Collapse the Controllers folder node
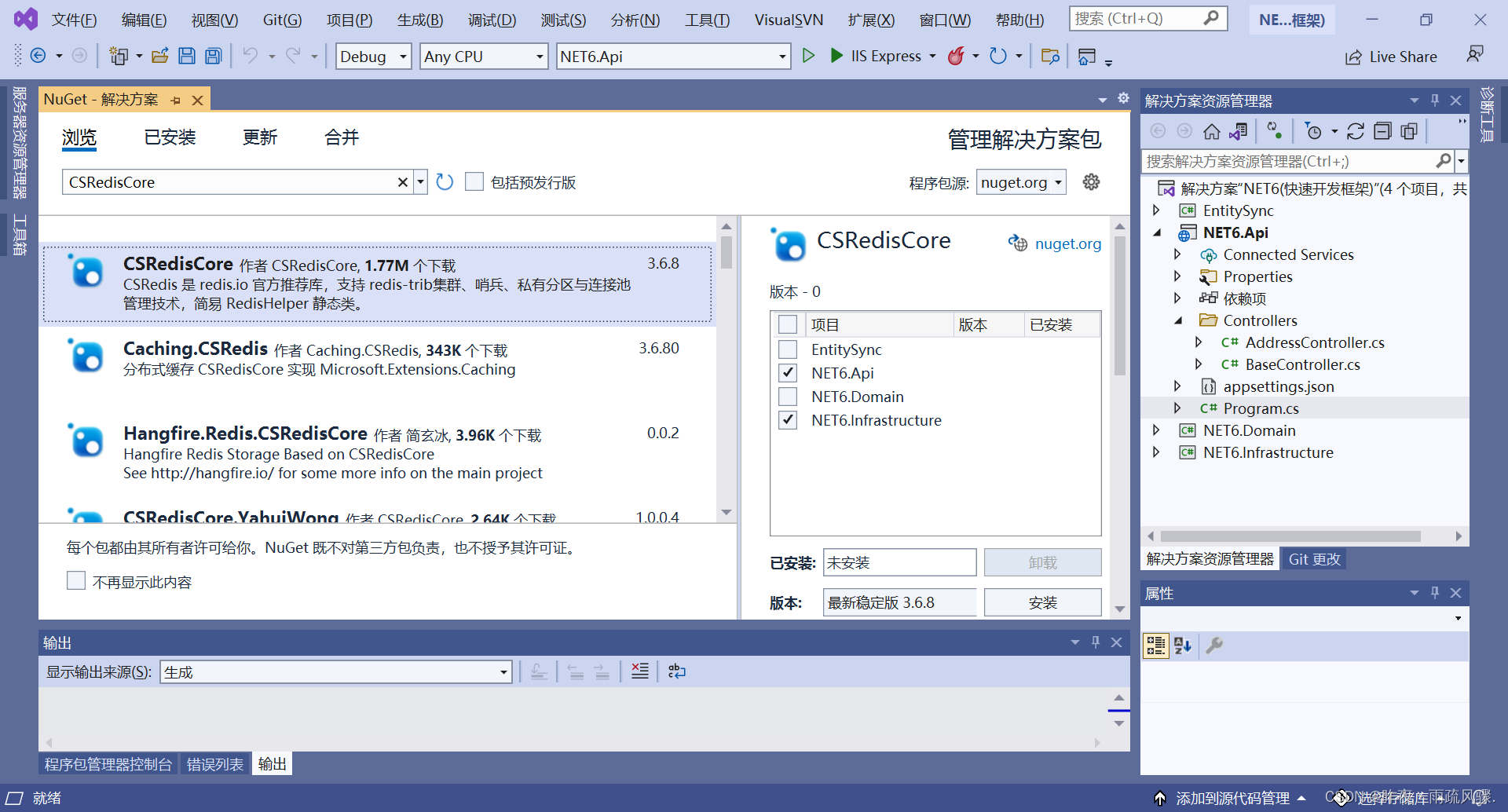This screenshot has width=1508, height=812. (1177, 320)
